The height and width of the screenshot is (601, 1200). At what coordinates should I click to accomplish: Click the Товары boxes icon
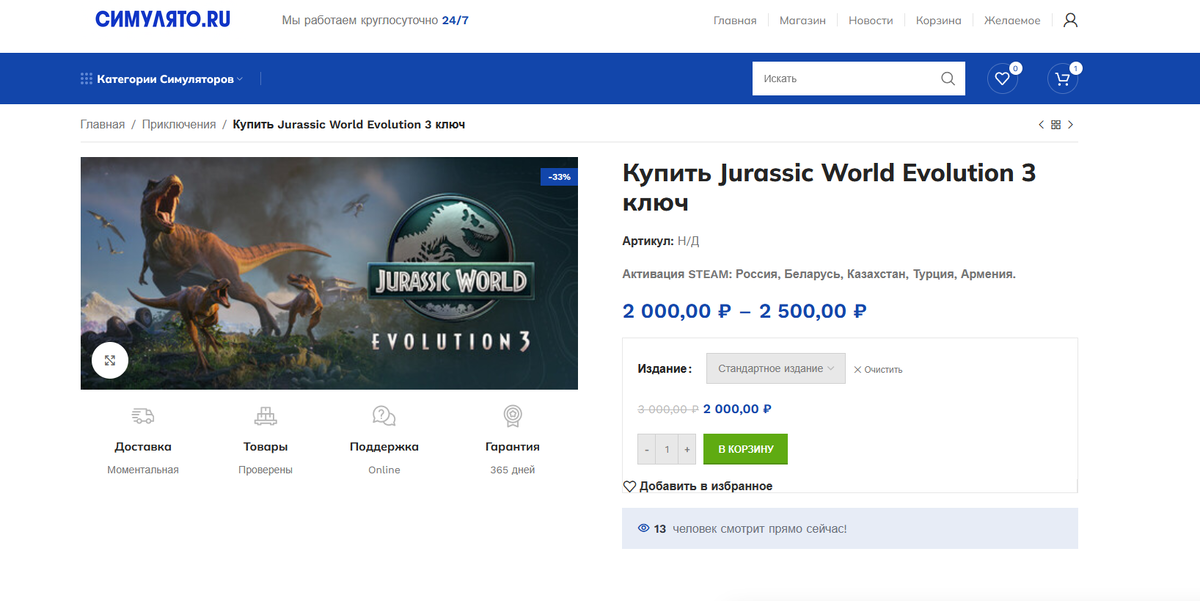265,415
